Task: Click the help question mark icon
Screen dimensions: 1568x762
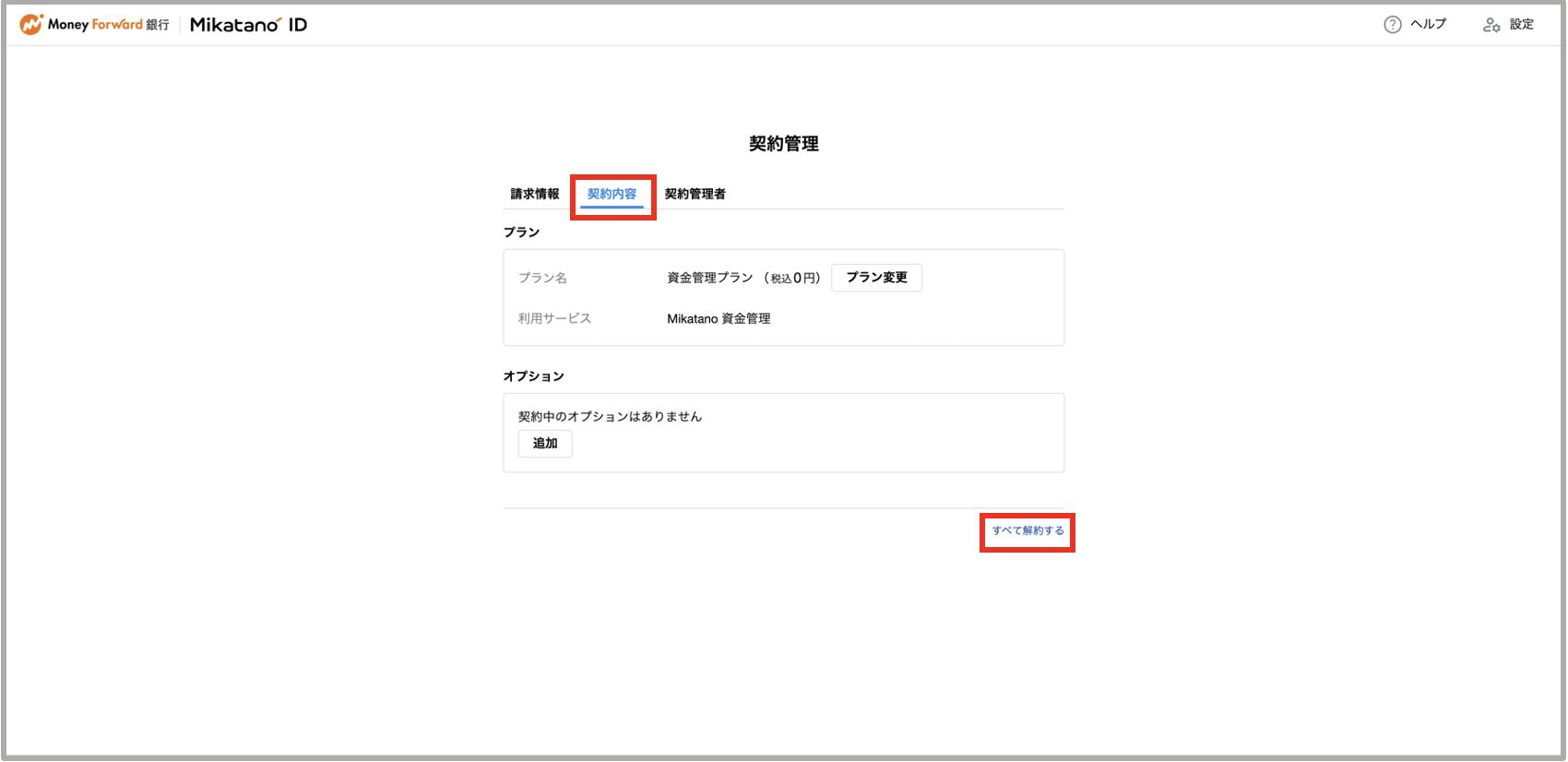Action: click(x=1393, y=25)
